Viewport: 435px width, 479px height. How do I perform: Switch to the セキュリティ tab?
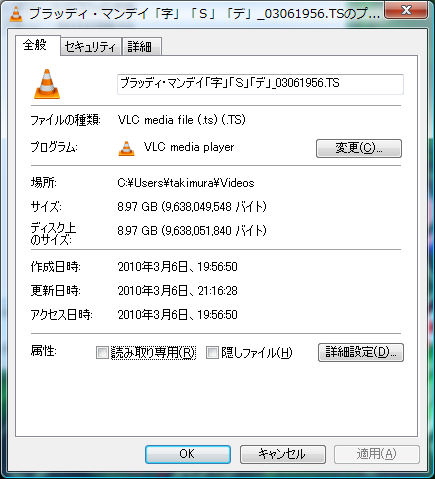tap(90, 47)
